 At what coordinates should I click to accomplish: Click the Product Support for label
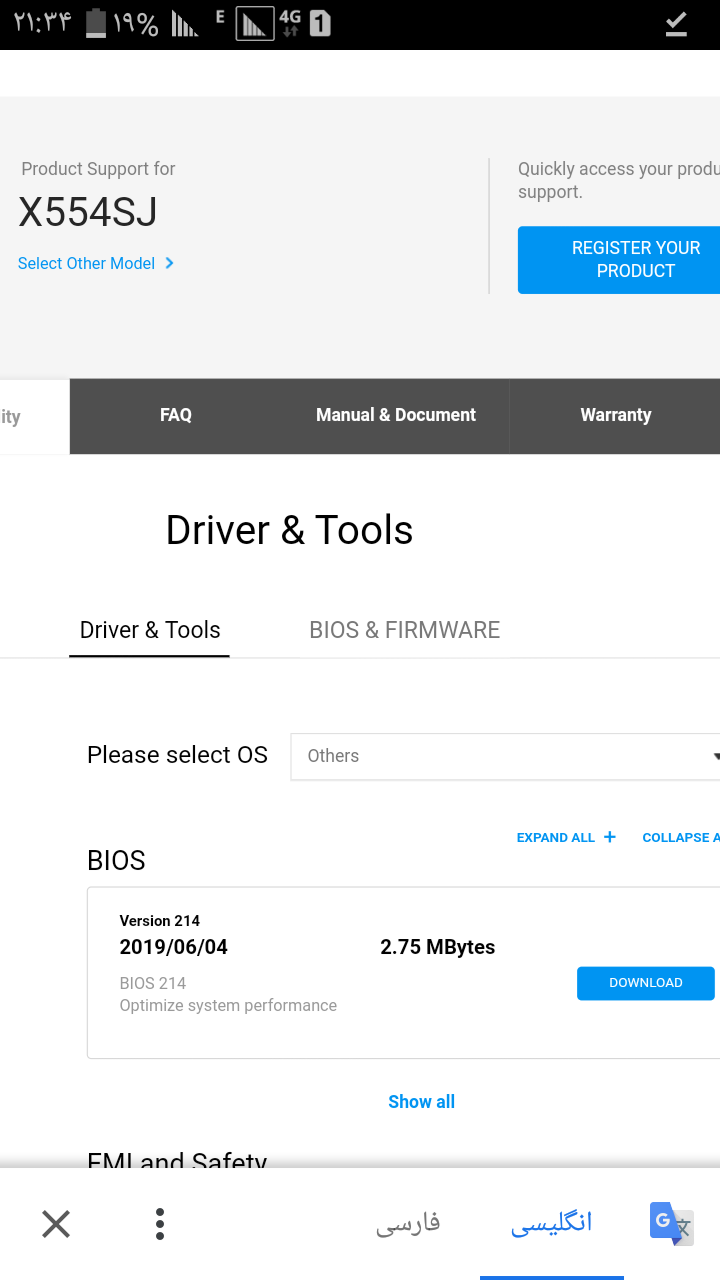click(98, 169)
